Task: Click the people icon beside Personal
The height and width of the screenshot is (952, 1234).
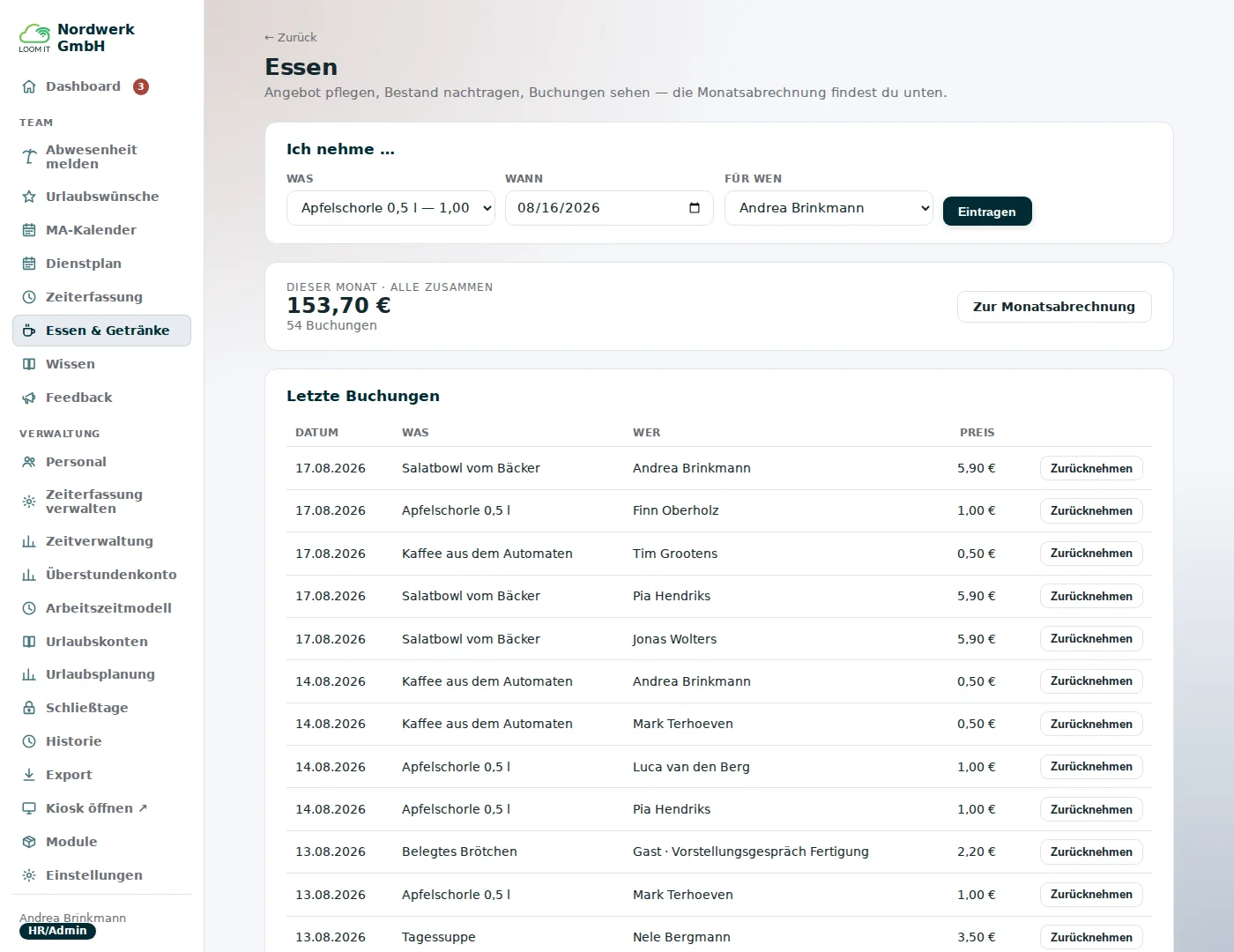Action: point(29,462)
